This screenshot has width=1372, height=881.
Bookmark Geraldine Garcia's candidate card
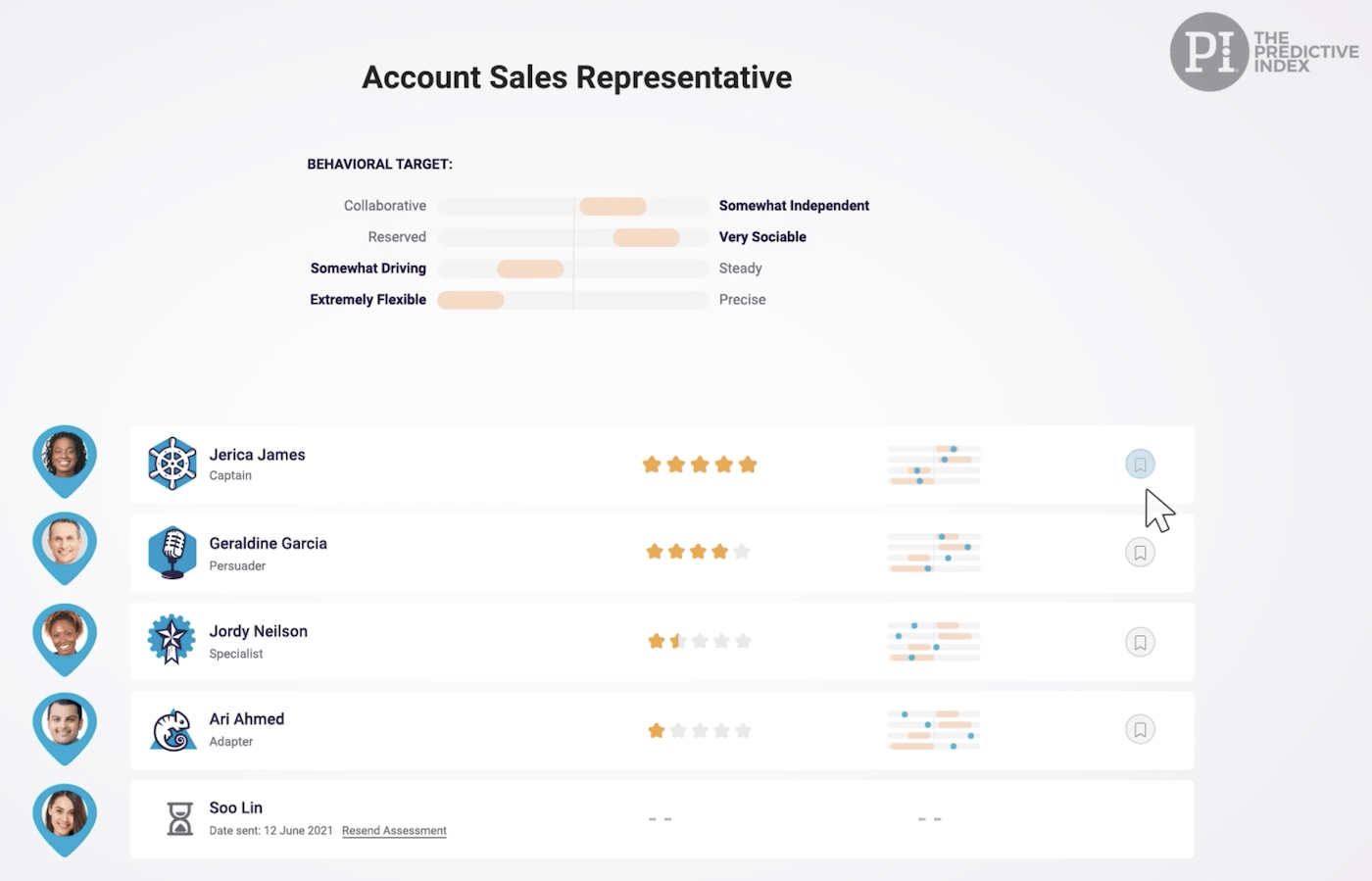[x=1140, y=552]
